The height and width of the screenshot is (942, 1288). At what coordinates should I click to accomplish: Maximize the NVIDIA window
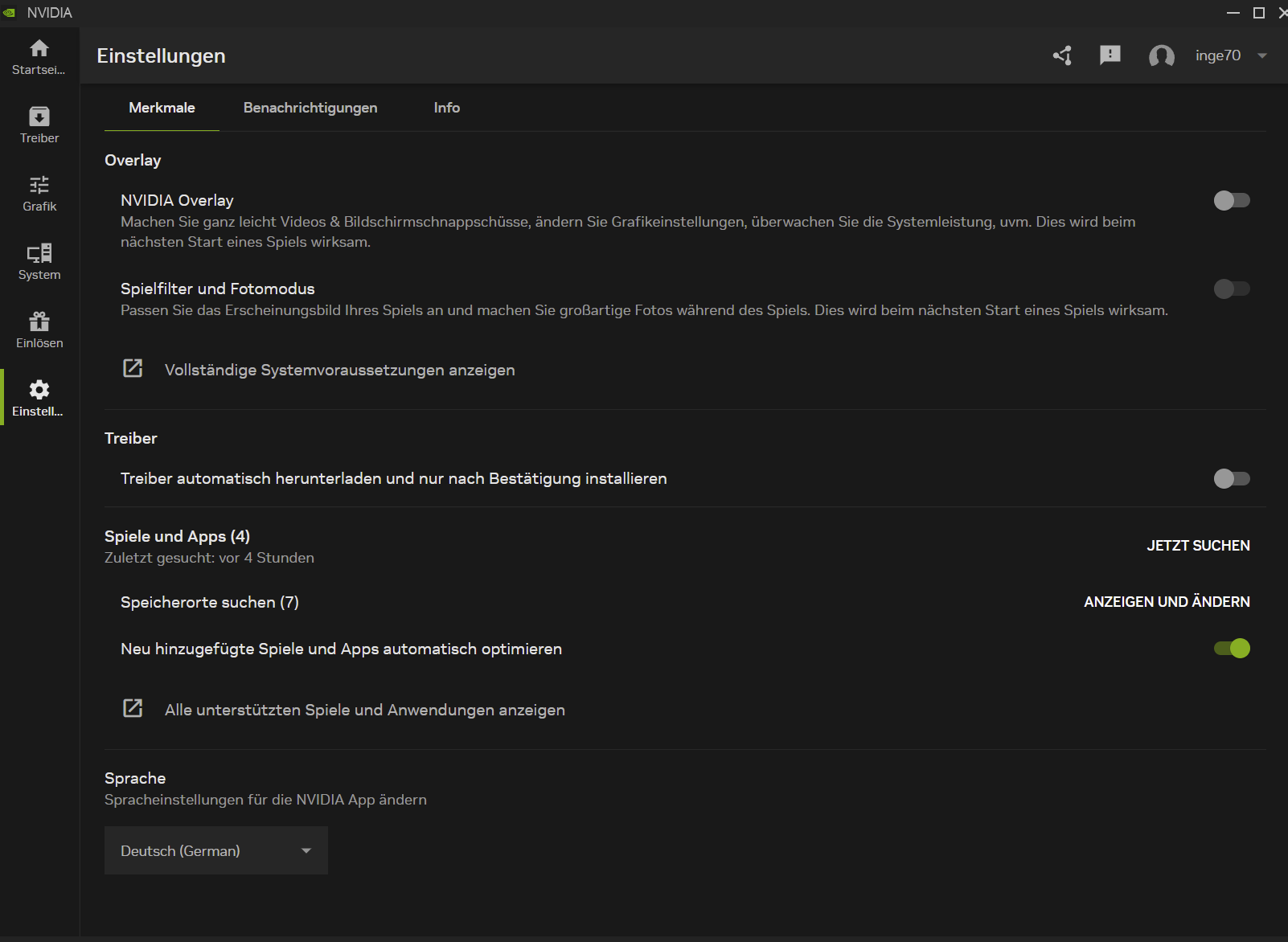(1259, 13)
